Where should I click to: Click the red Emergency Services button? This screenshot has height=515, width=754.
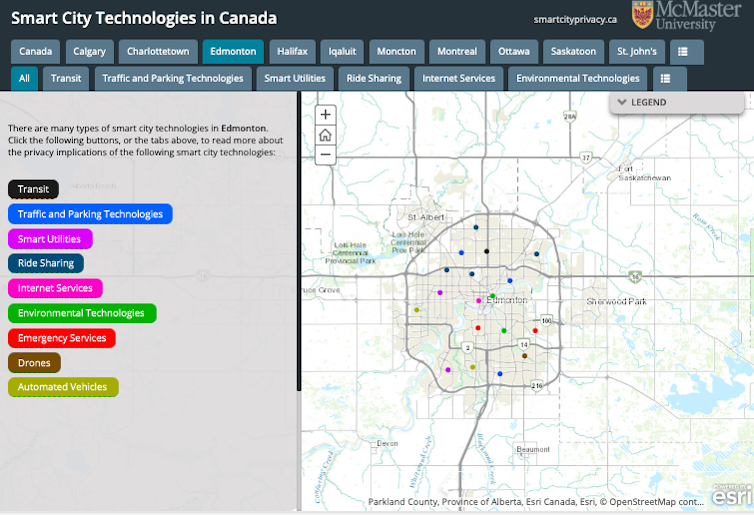pos(61,338)
